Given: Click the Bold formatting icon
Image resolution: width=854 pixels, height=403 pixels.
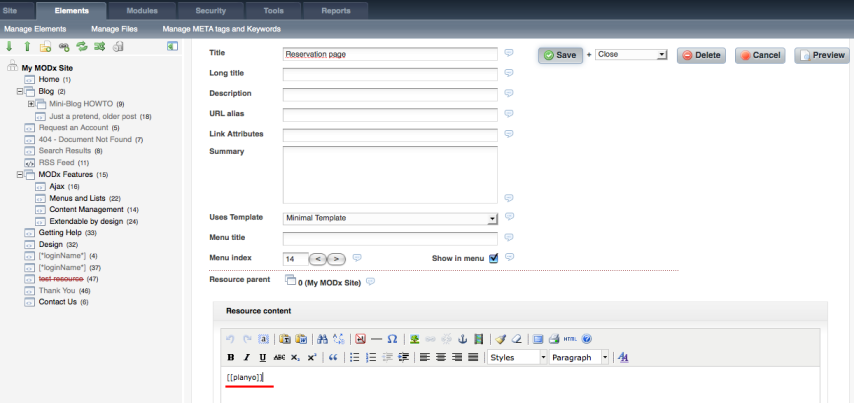Looking at the screenshot, I should pyautogui.click(x=231, y=357).
